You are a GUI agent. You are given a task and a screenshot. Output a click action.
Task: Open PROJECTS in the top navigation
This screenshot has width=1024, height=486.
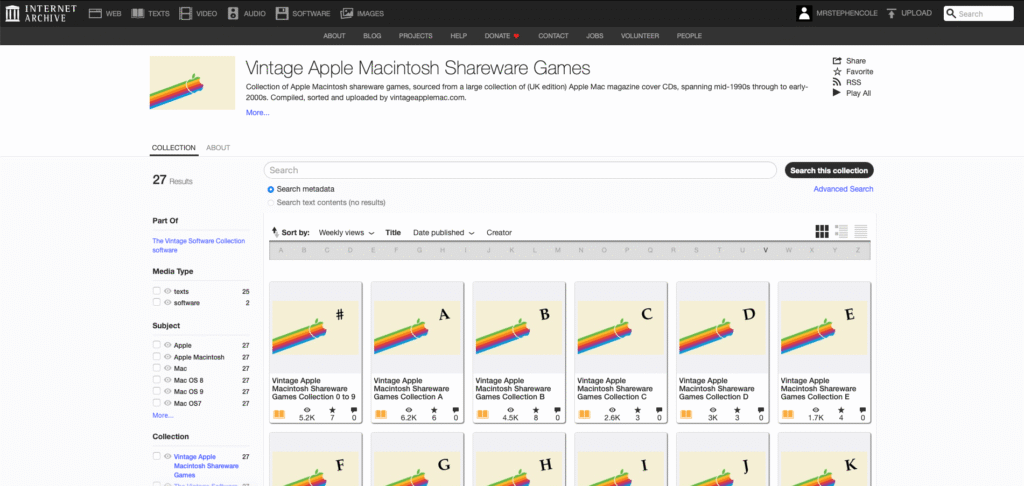pyautogui.click(x=416, y=36)
